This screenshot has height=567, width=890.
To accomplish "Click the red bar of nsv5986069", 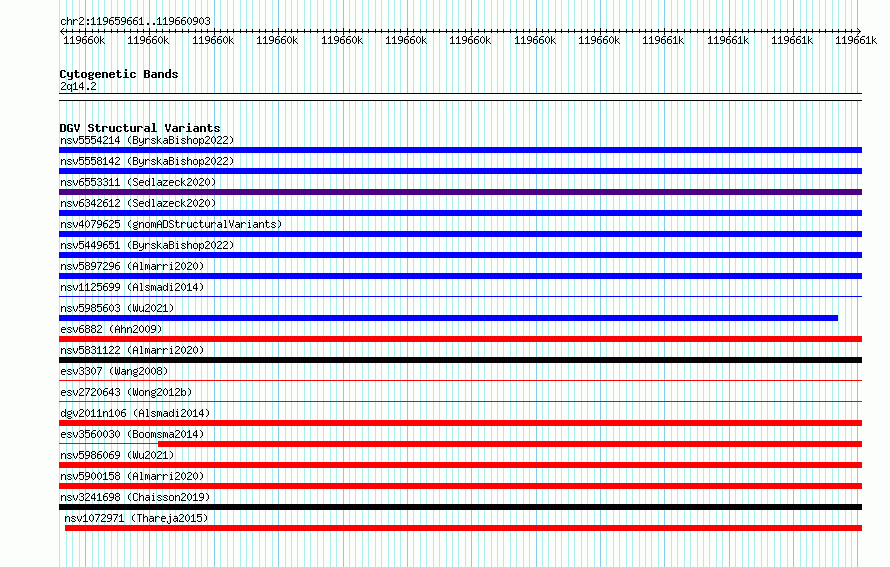I will 460,465.
